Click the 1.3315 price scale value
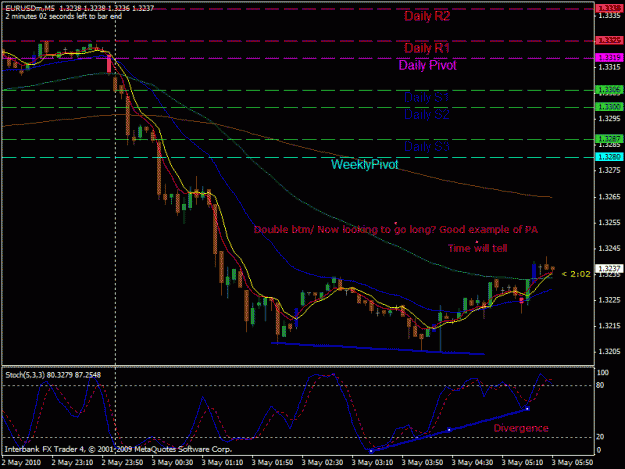Image resolution: width=625 pixels, height=469 pixels. [x=609, y=67]
